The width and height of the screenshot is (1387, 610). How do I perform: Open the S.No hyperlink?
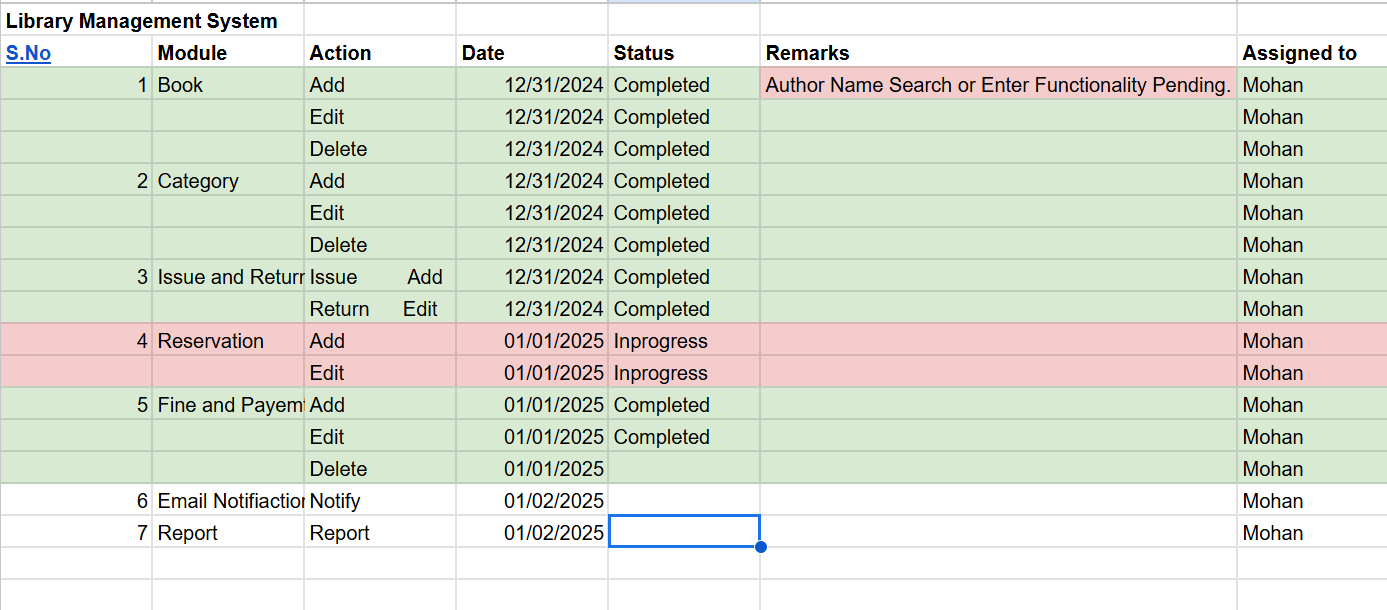point(28,54)
